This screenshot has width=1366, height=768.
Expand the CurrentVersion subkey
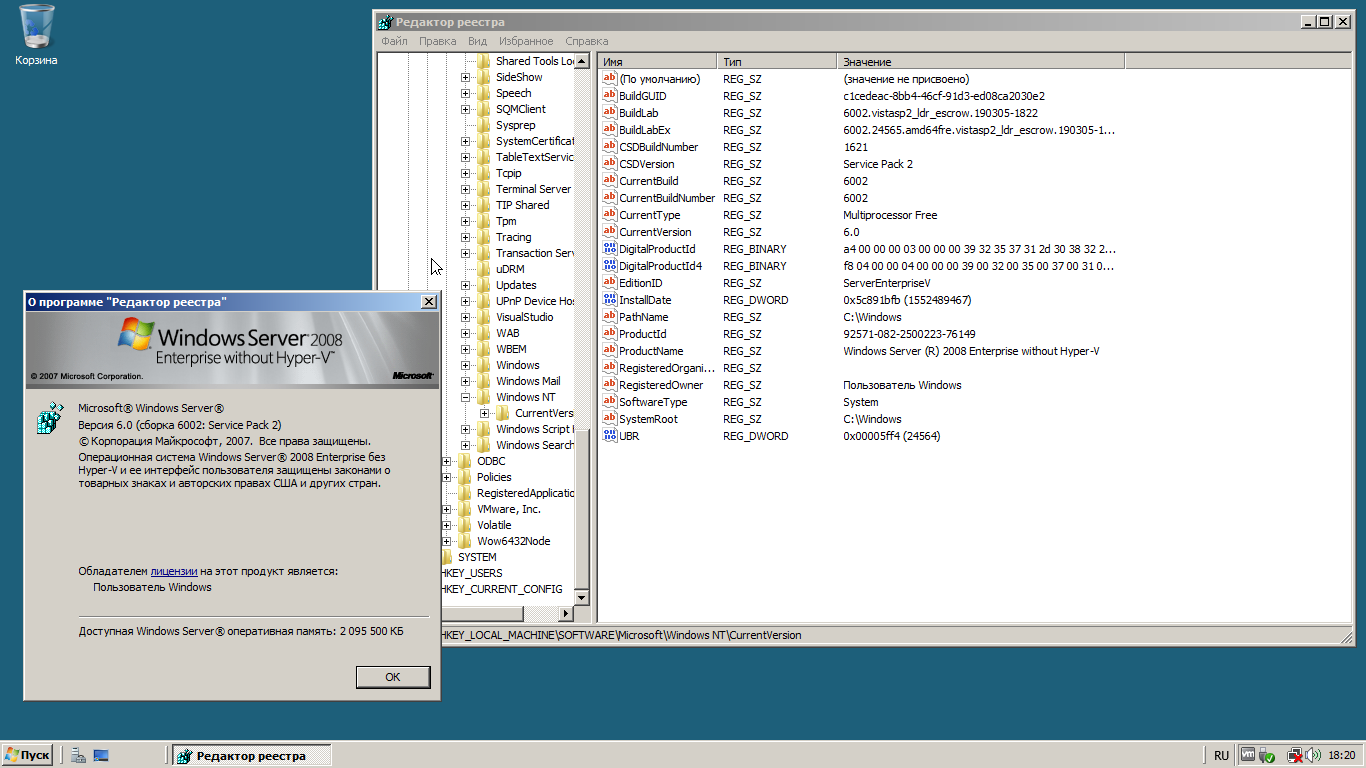[484, 413]
